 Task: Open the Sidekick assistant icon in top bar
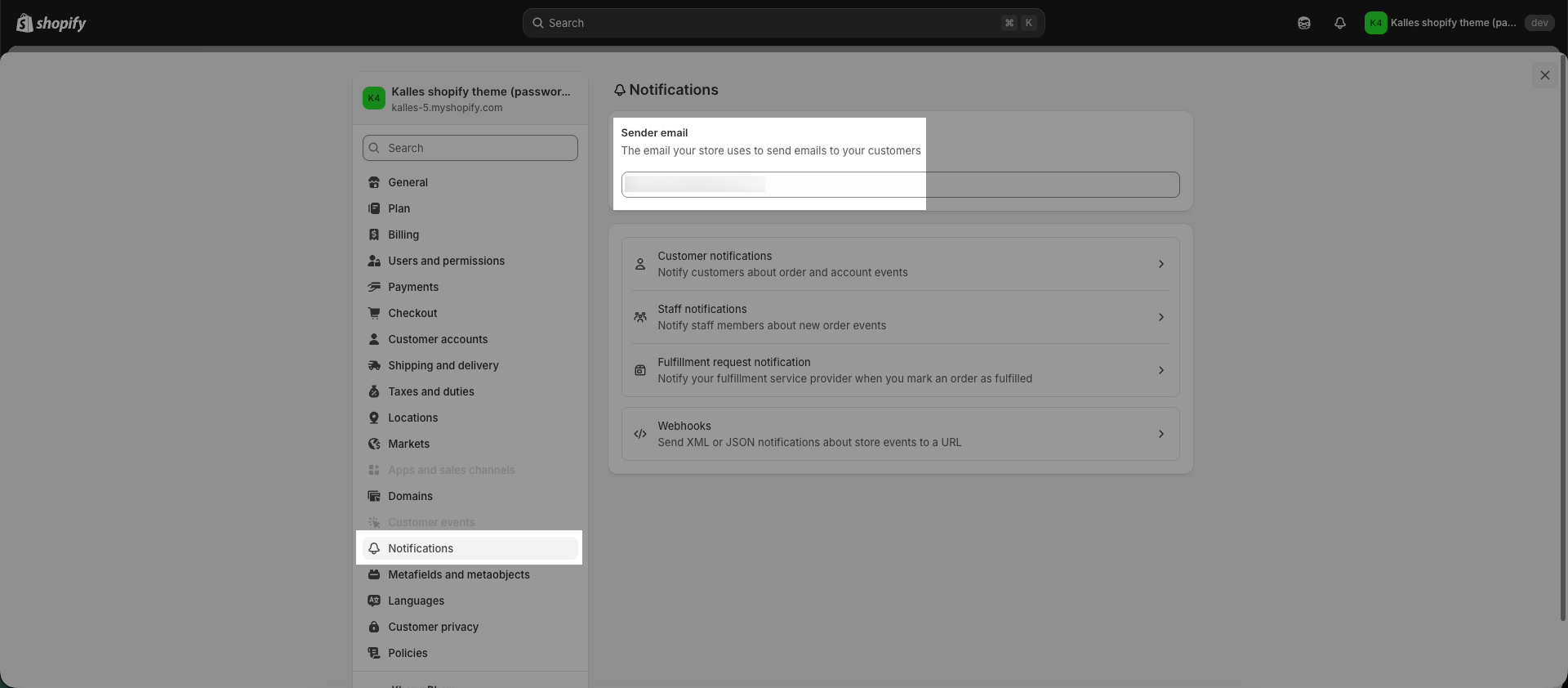(1303, 23)
